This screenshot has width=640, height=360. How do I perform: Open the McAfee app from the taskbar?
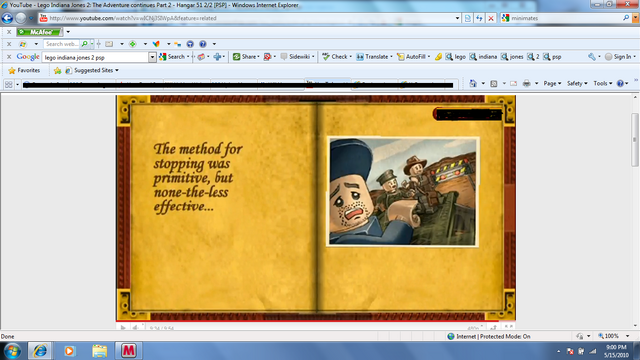pyautogui.click(x=129, y=351)
